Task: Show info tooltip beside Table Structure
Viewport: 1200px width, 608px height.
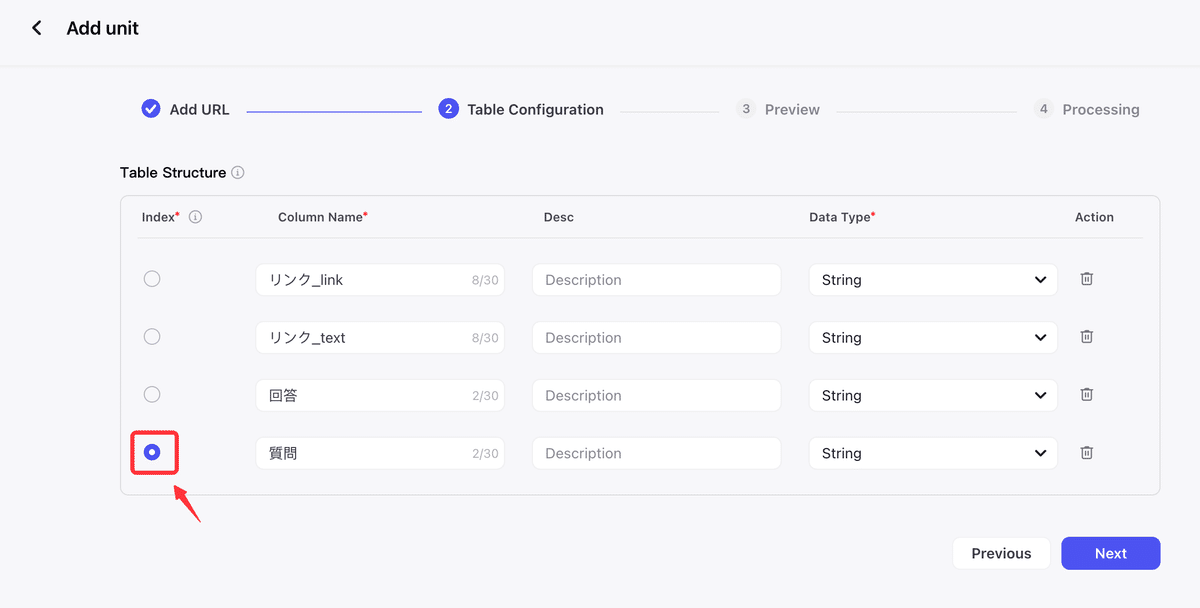Action: click(x=238, y=173)
